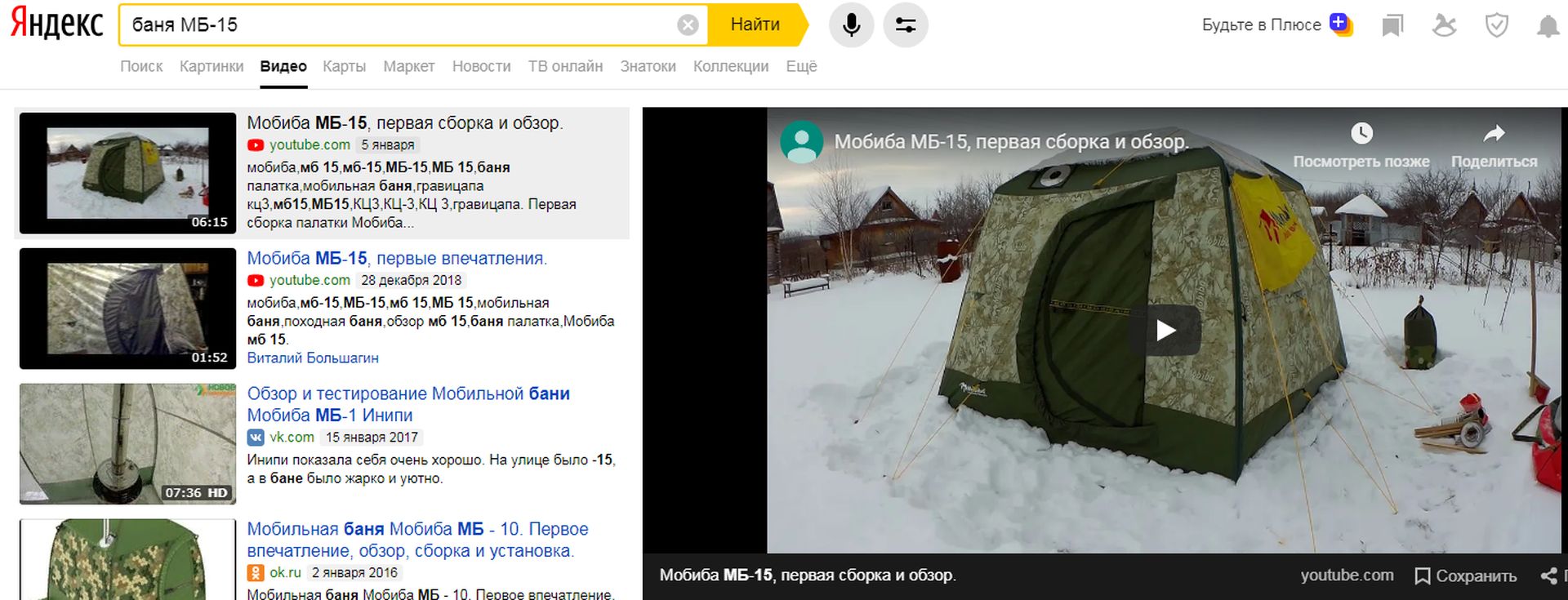
Task: Open link Мобиба МБ-15, первые впечатления
Action: [397, 259]
